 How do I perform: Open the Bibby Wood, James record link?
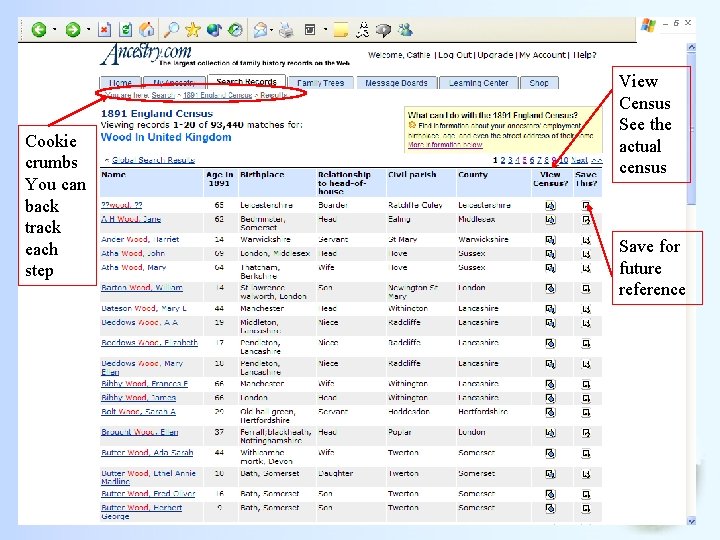138,398
